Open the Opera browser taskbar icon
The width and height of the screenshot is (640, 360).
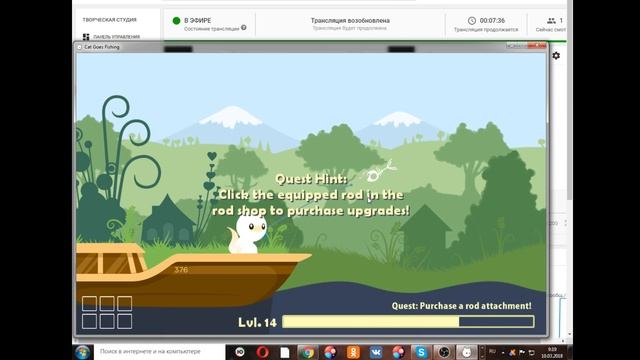coord(262,352)
